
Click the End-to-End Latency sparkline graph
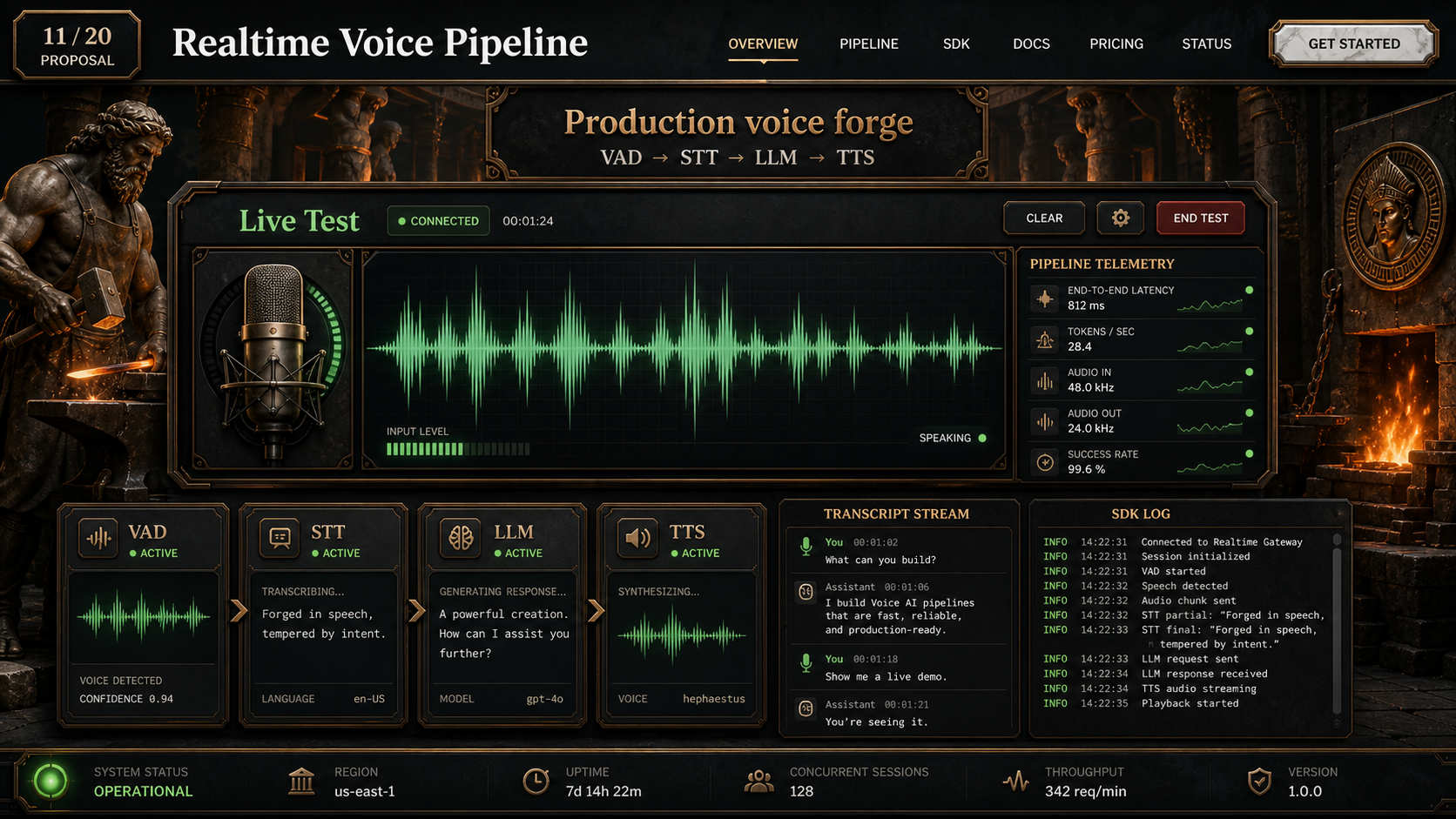coord(1210,305)
